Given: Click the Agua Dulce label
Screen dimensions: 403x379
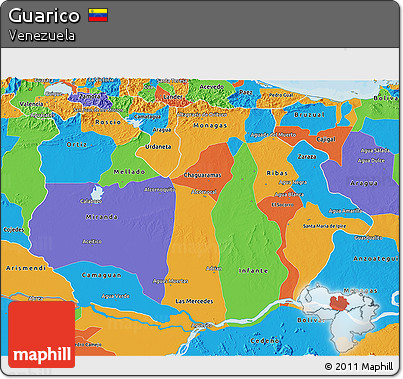Looking at the screenshot, I should tap(371, 161).
